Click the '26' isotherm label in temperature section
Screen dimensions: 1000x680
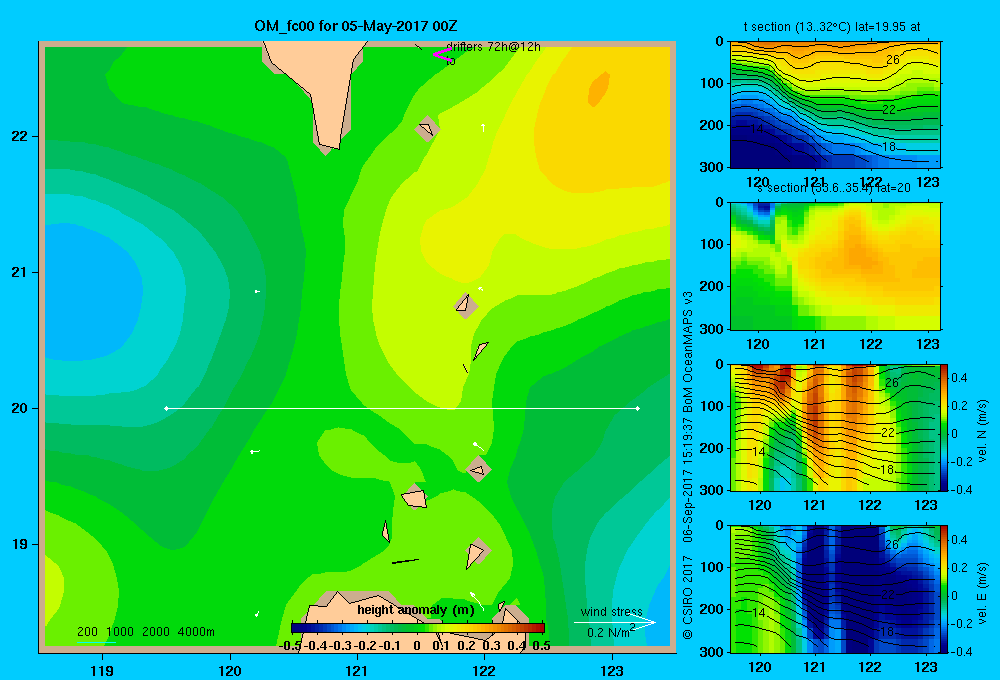click(893, 60)
